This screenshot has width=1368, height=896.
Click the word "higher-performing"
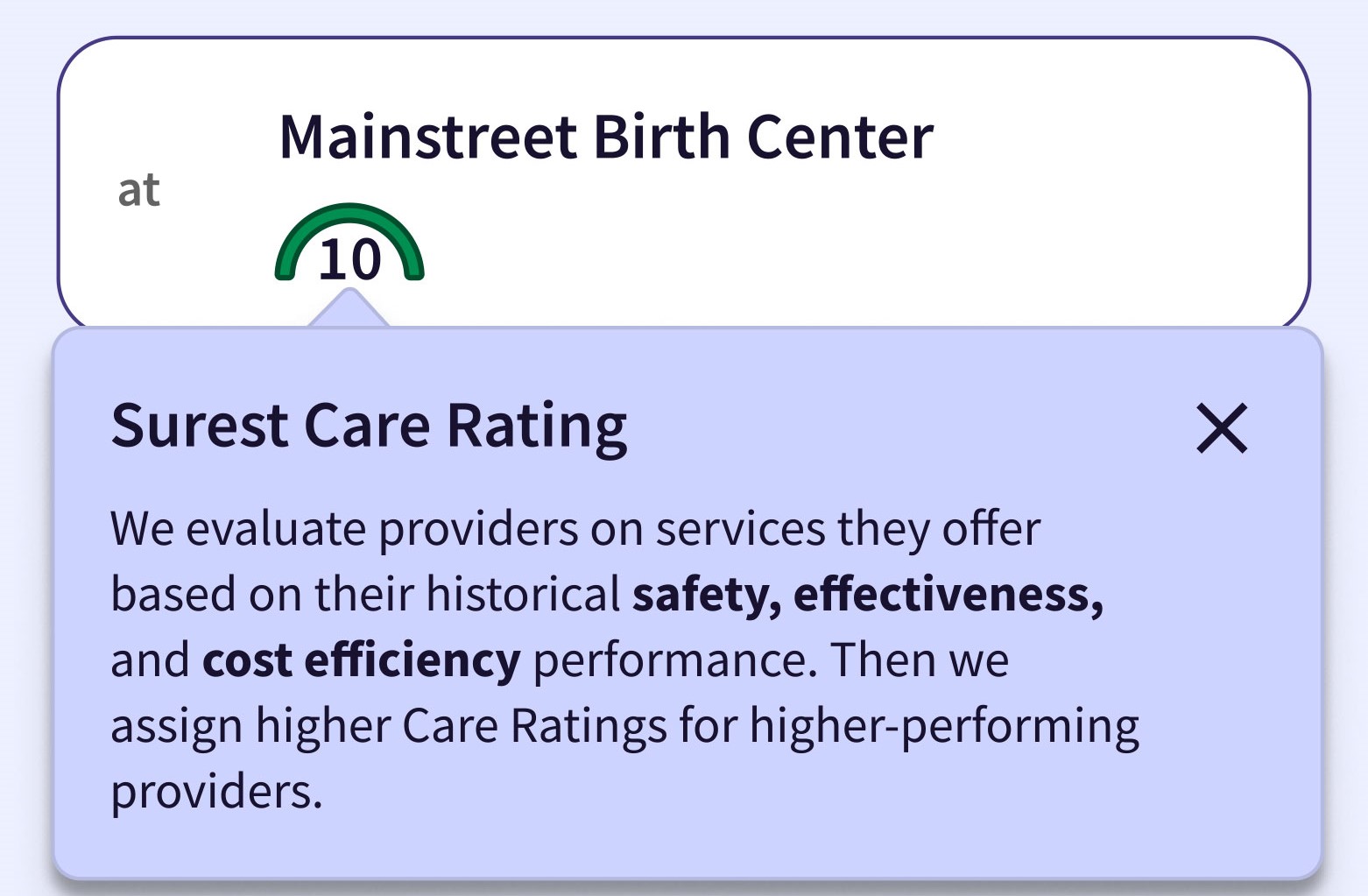click(944, 726)
